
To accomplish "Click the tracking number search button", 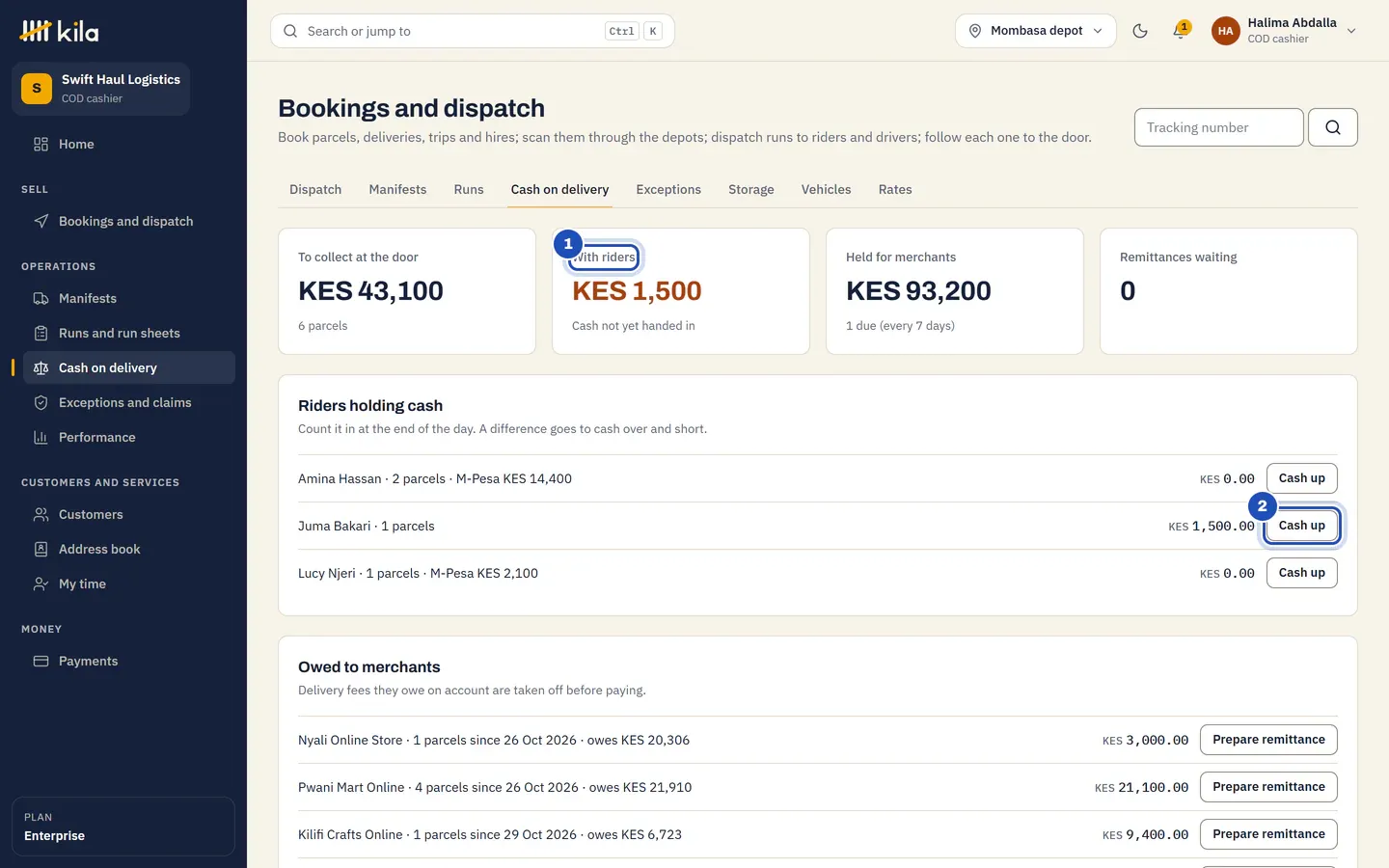I will pos(1333,127).
